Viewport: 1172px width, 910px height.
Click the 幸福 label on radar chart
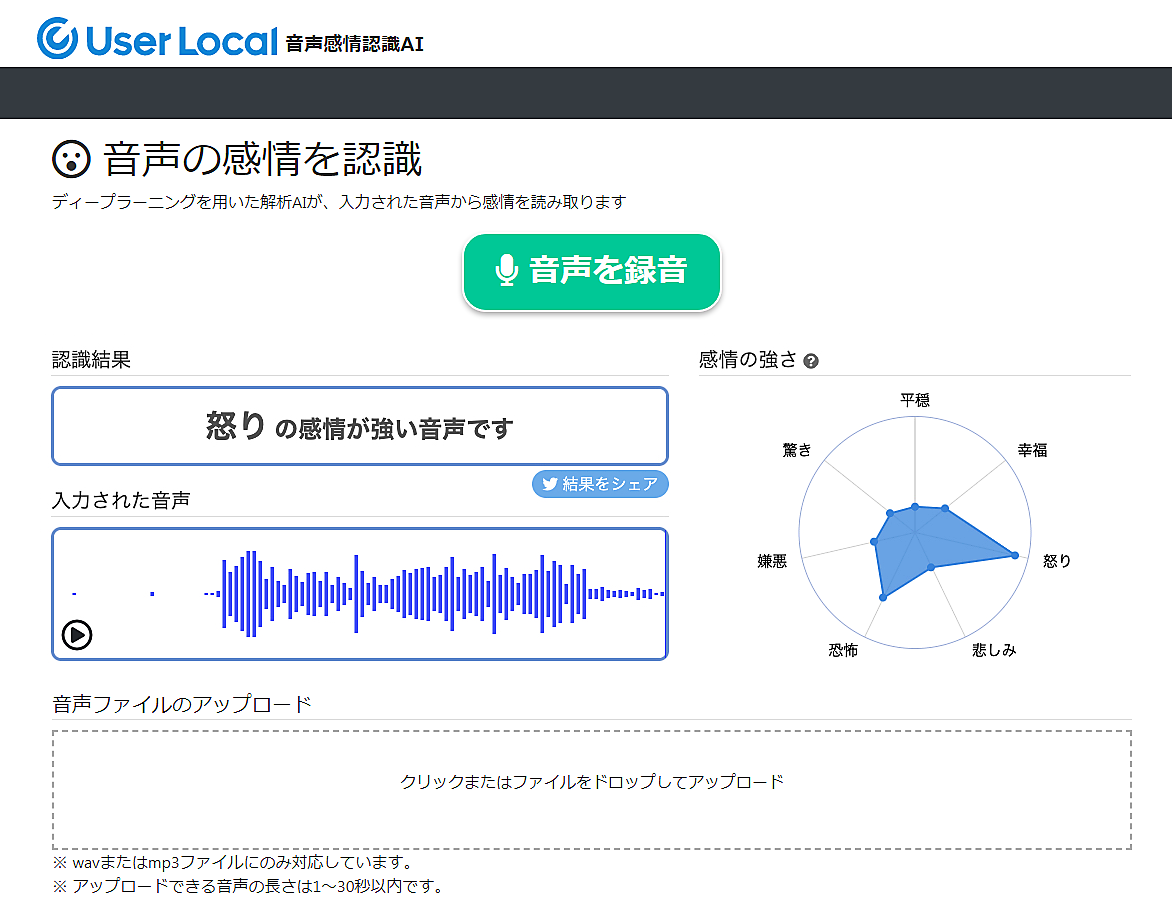(x=1032, y=450)
